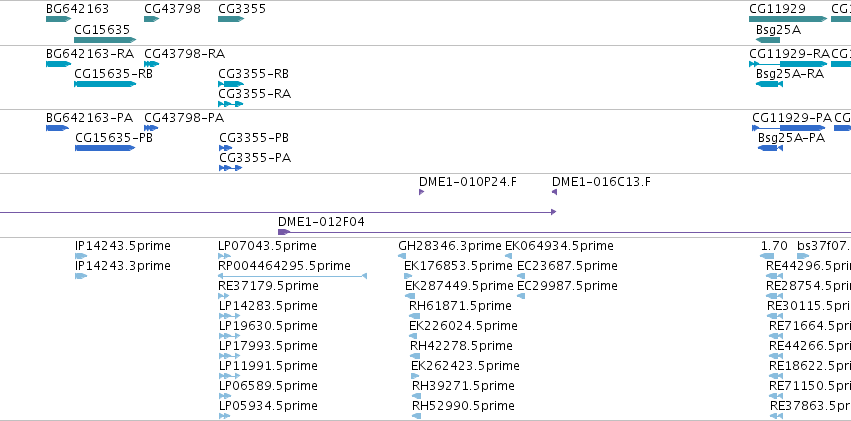Select protein CG15635-PB bar

[105, 148]
